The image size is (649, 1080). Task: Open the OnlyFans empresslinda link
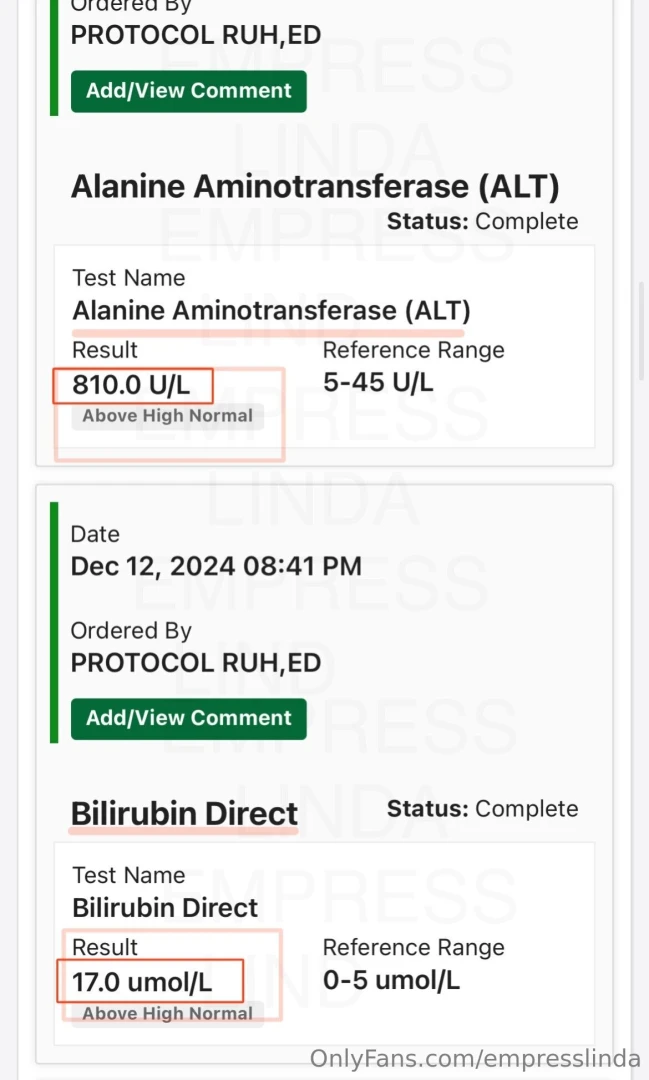point(471,1058)
